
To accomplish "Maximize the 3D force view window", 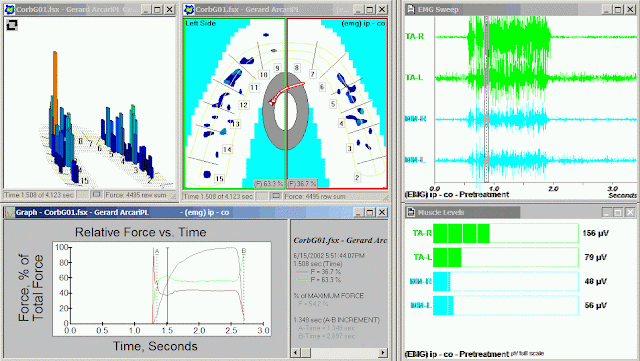I will 158,9.
